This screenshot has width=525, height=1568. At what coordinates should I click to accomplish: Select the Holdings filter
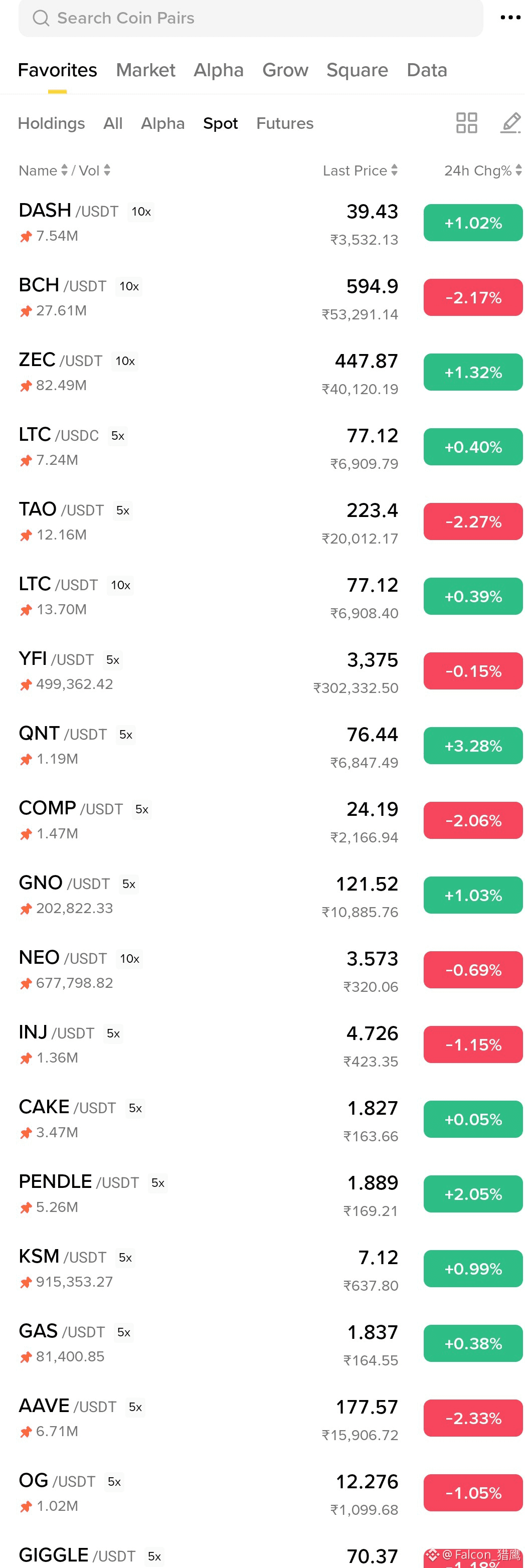point(51,123)
